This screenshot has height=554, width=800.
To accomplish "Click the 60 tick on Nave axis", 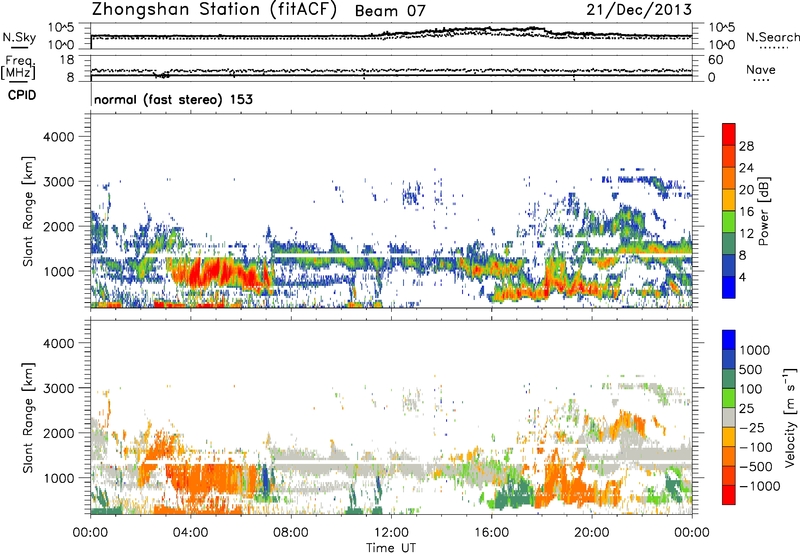I will [x=715, y=60].
